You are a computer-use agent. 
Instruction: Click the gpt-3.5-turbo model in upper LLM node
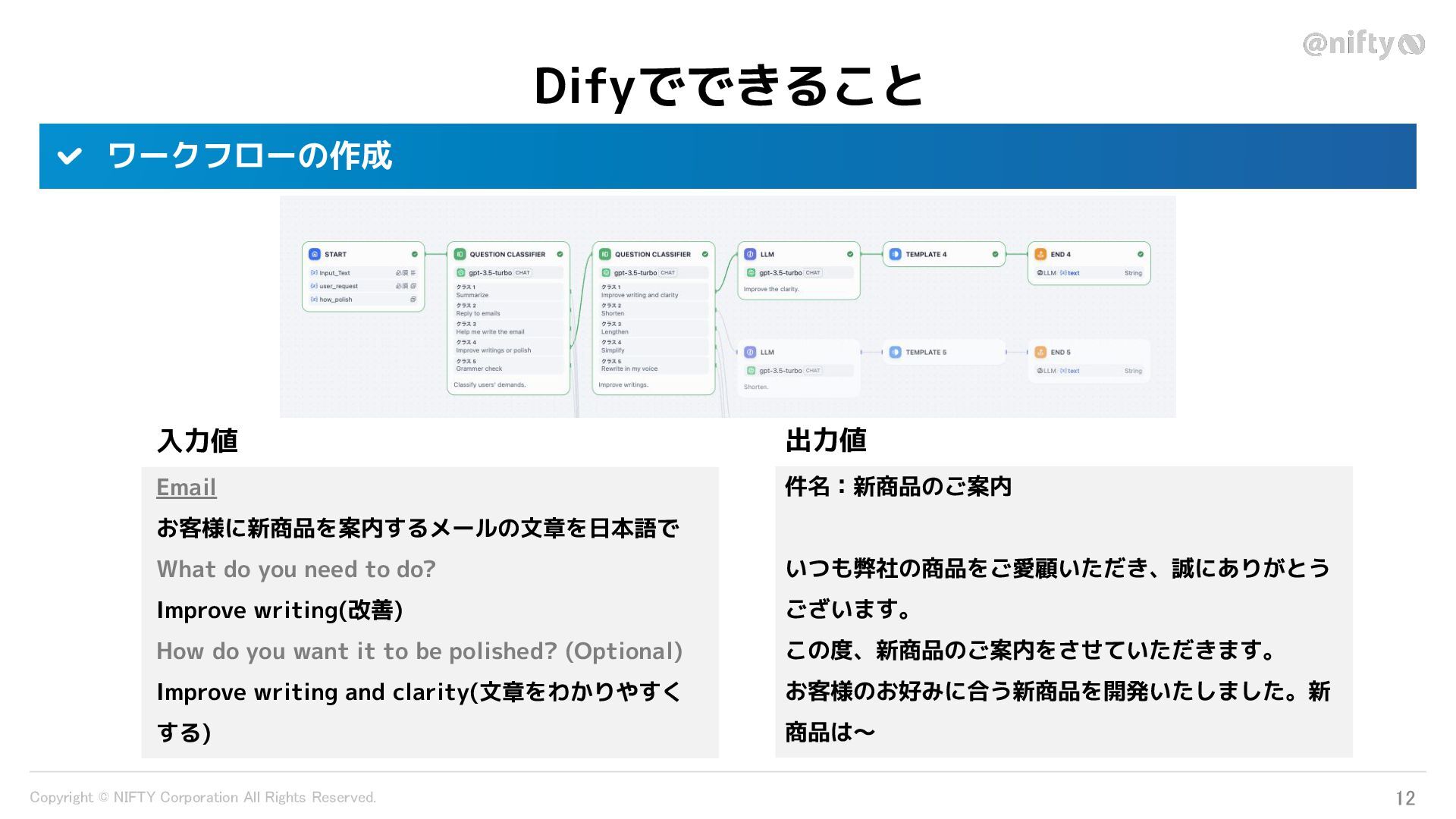780,273
